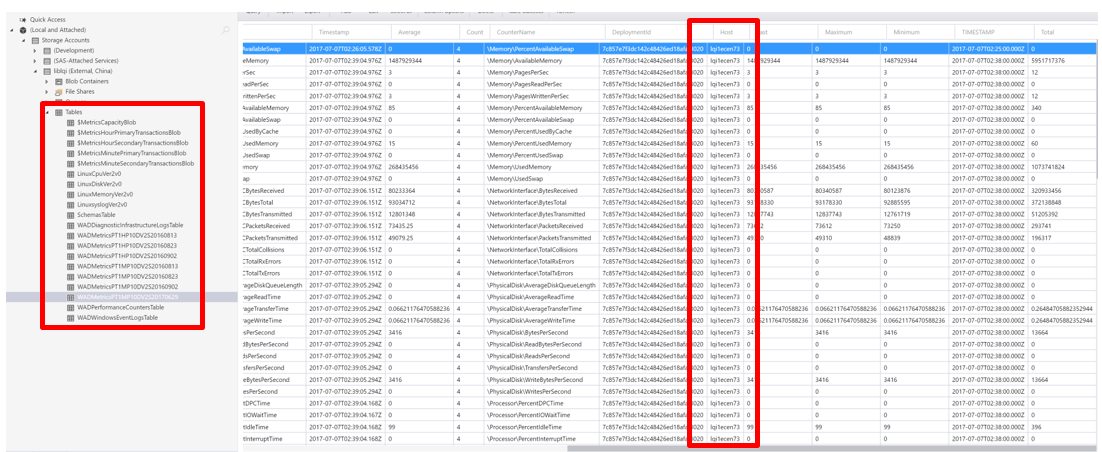The height and width of the screenshot is (452, 1102).
Task: Collapse the (Local and Attached) root node
Action: point(11,30)
